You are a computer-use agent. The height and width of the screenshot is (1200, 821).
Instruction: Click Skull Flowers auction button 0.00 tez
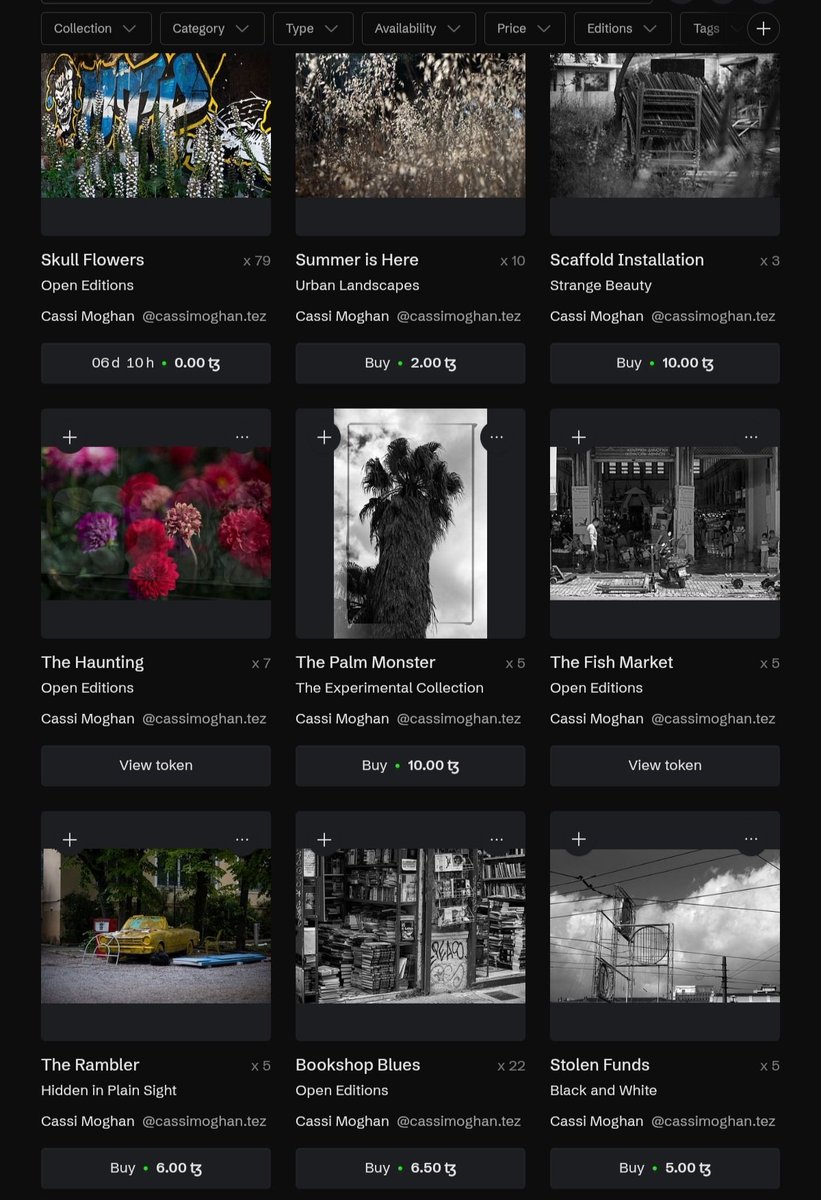[156, 363]
